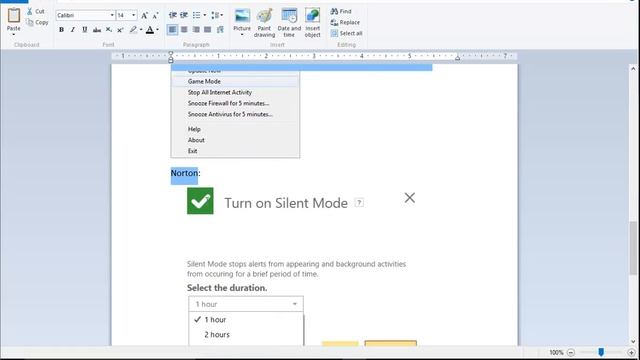Click the right indent marker on ruler
Viewport: 640px width, 360px height.
tap(458, 58)
